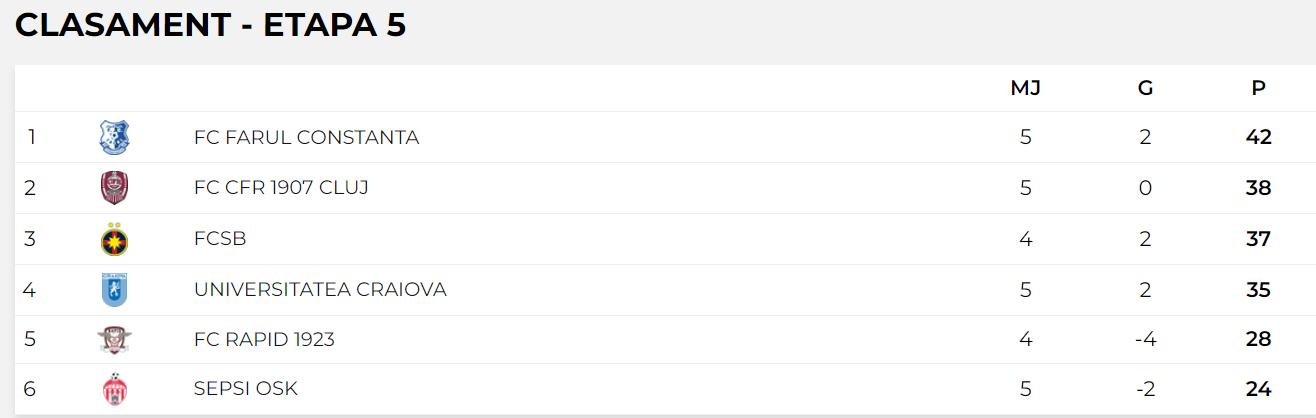Click Farul Constanta's 42 points value
Image resolution: width=1316 pixels, height=418 pixels.
[x=1258, y=137]
